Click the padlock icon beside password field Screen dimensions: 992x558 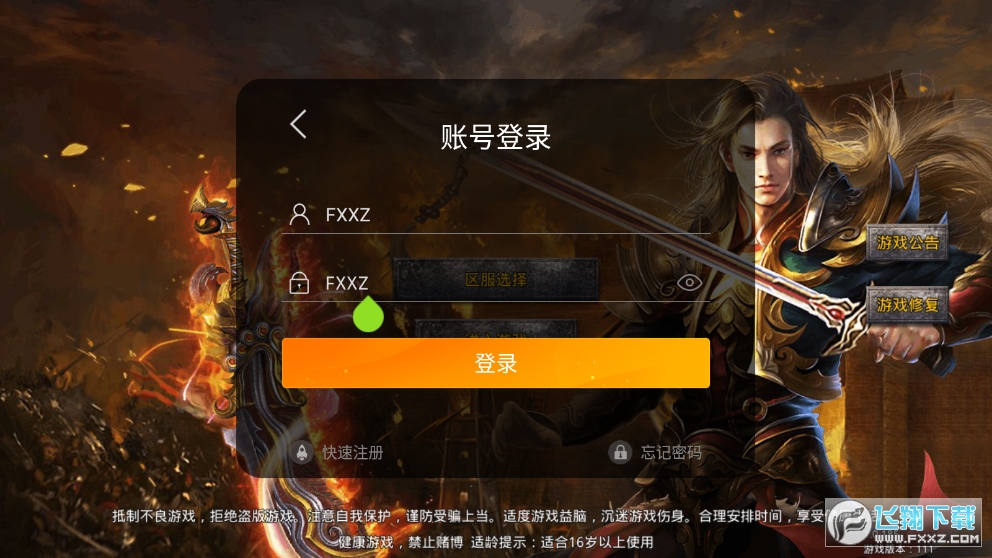tap(299, 283)
